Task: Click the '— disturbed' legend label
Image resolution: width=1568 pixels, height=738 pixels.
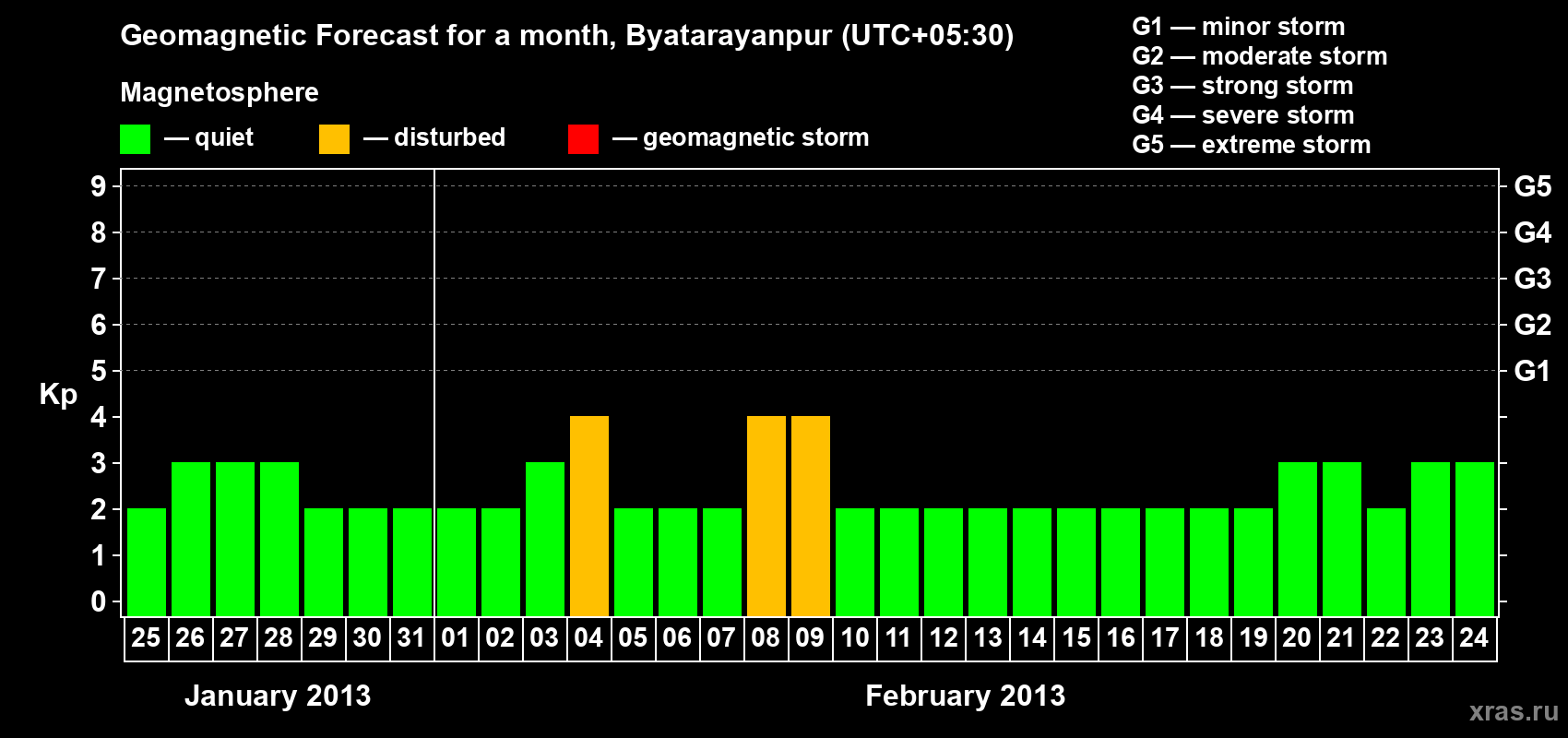Action: (434, 137)
